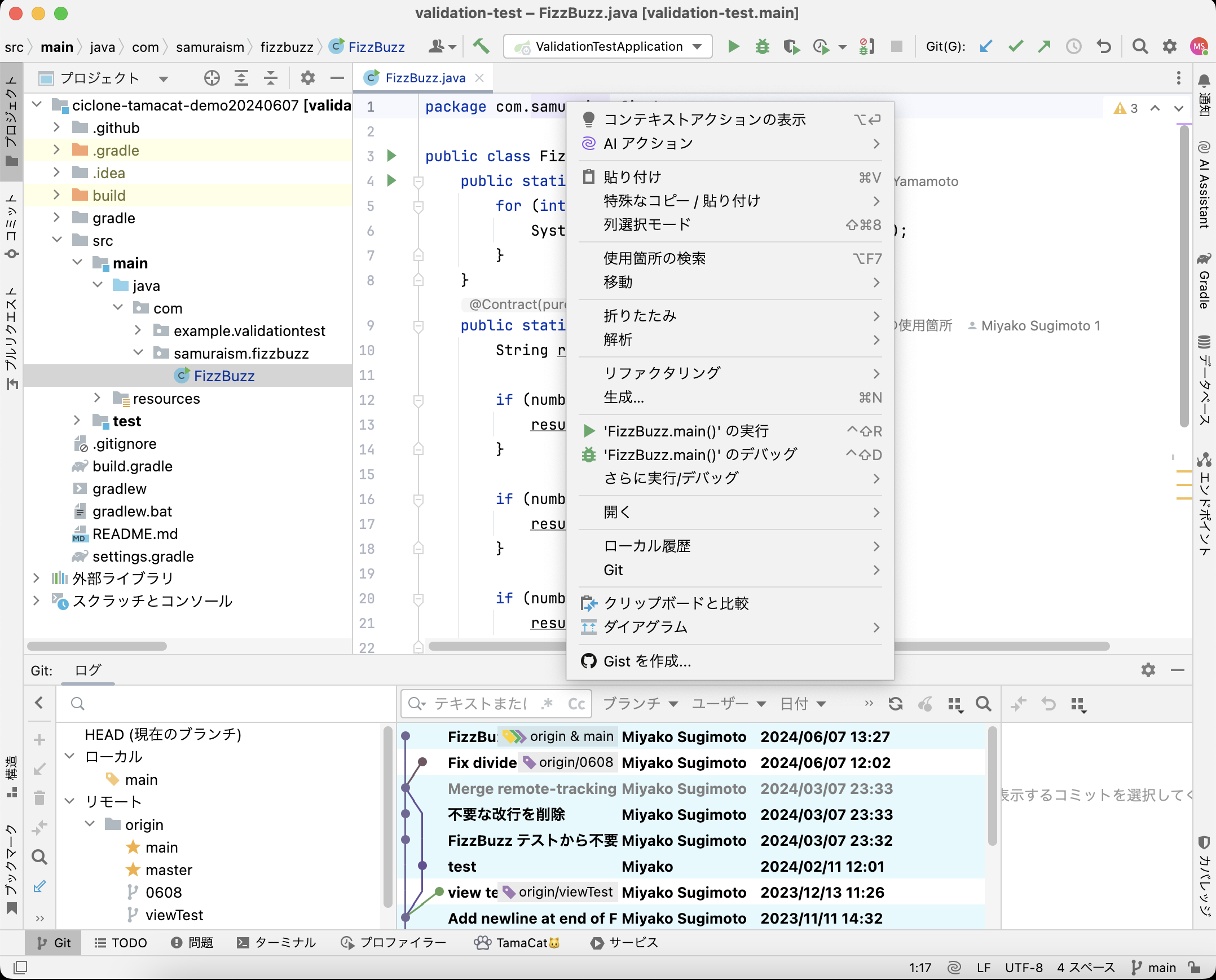Toggle the Structure tool window

11,777
